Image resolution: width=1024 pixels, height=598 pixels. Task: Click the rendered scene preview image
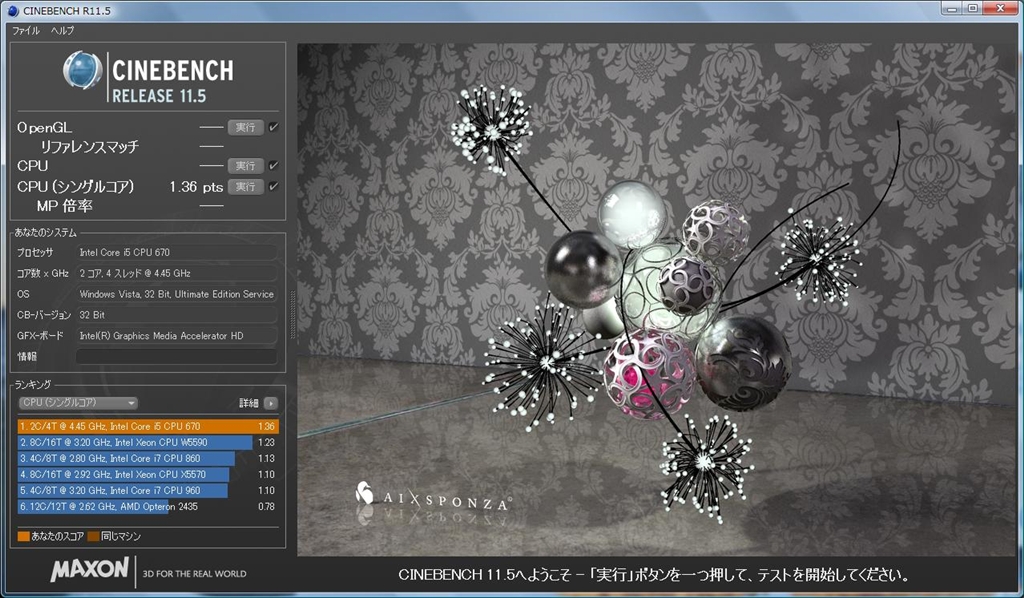click(x=657, y=300)
